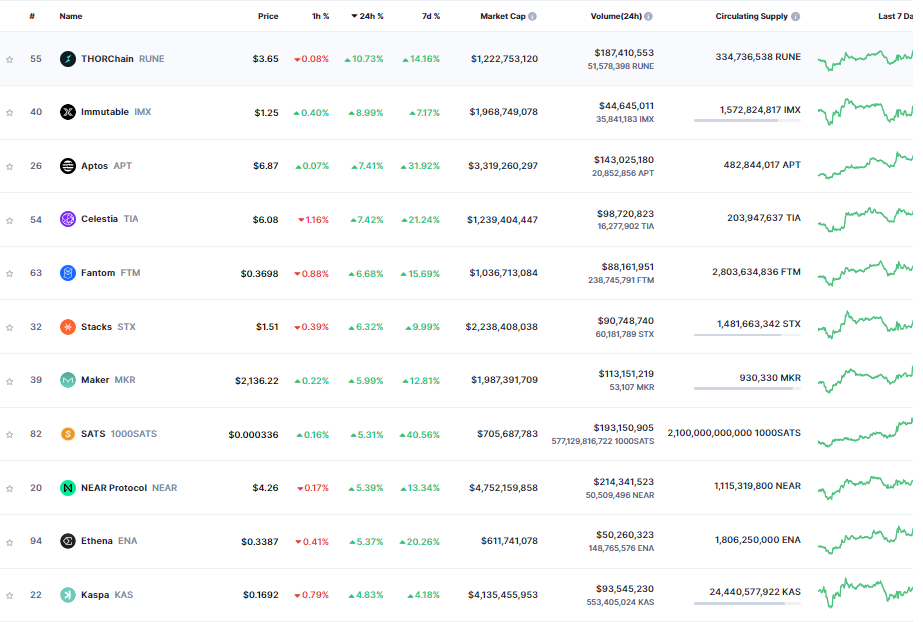Click the Celestia purple logo icon

click(x=68, y=219)
